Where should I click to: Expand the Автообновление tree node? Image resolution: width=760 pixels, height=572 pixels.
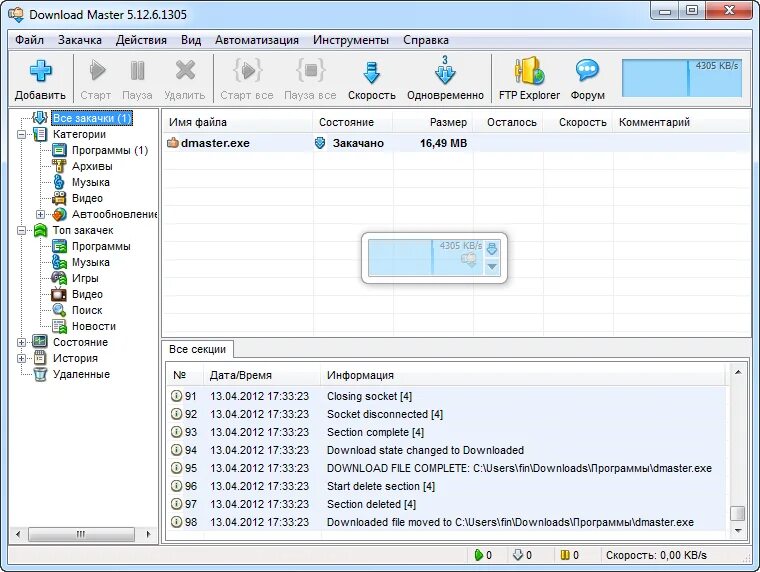point(40,214)
